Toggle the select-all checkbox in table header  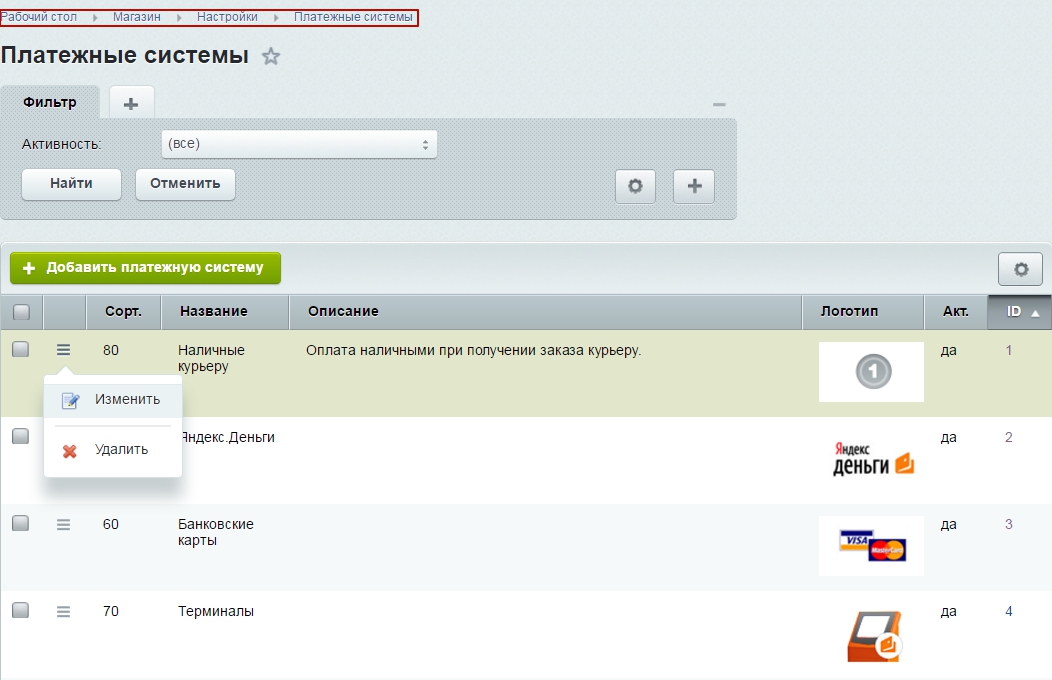[21, 312]
